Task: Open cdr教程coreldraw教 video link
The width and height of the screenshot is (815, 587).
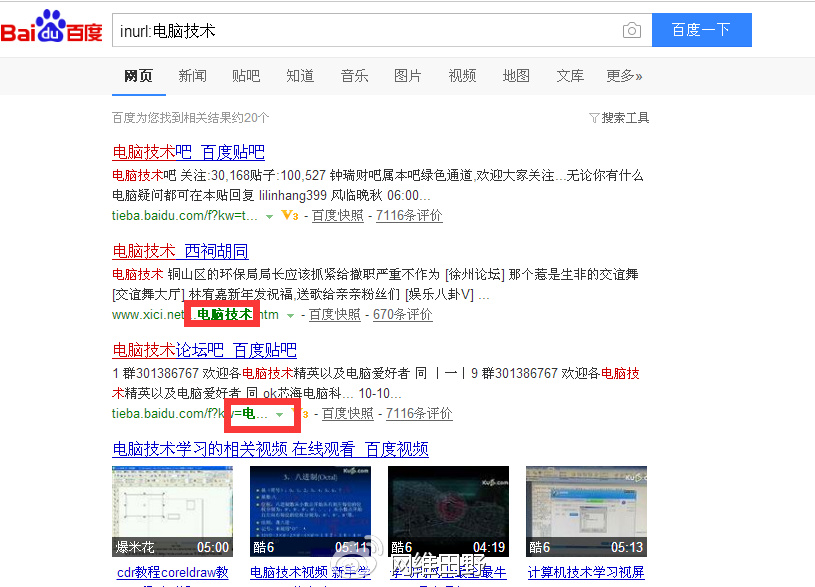Action: [x=173, y=572]
